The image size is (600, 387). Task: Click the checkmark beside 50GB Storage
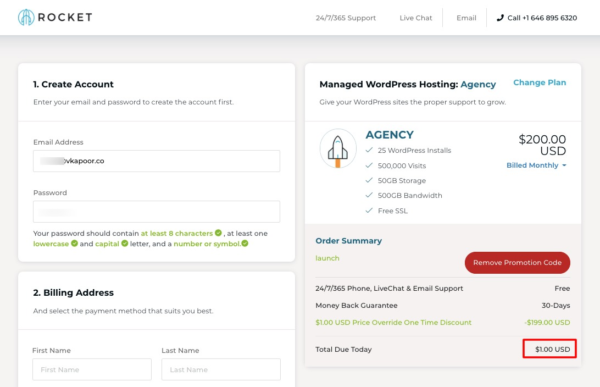(369, 180)
